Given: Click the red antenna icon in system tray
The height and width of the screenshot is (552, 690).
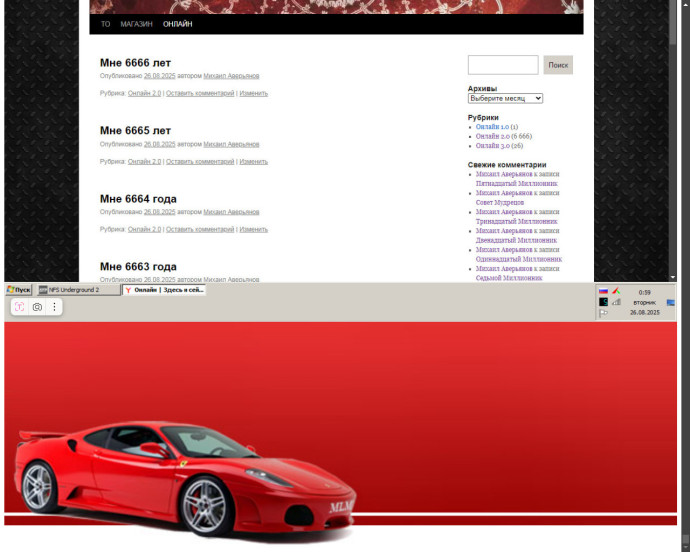Looking at the screenshot, I should click(616, 291).
